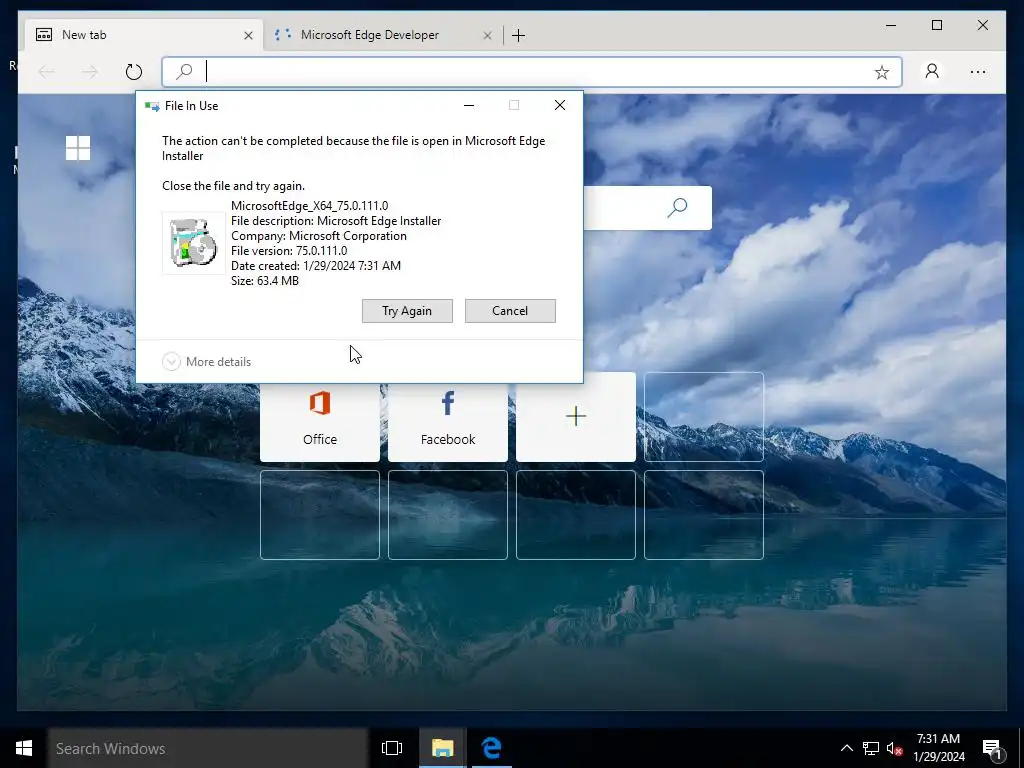The image size is (1024, 768).
Task: Click the network icon in the tray
Action: pos(871,748)
